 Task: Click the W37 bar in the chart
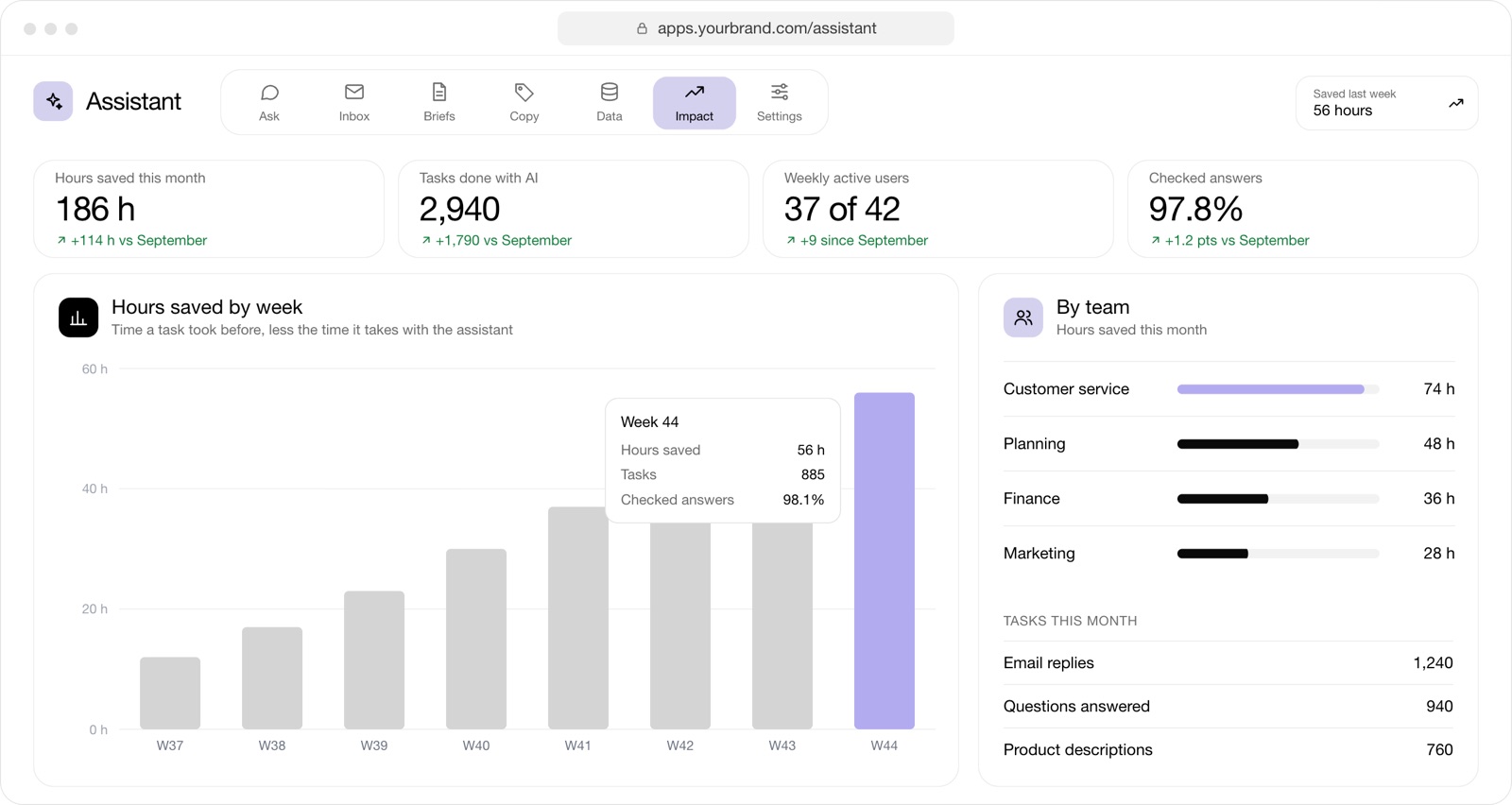170,693
